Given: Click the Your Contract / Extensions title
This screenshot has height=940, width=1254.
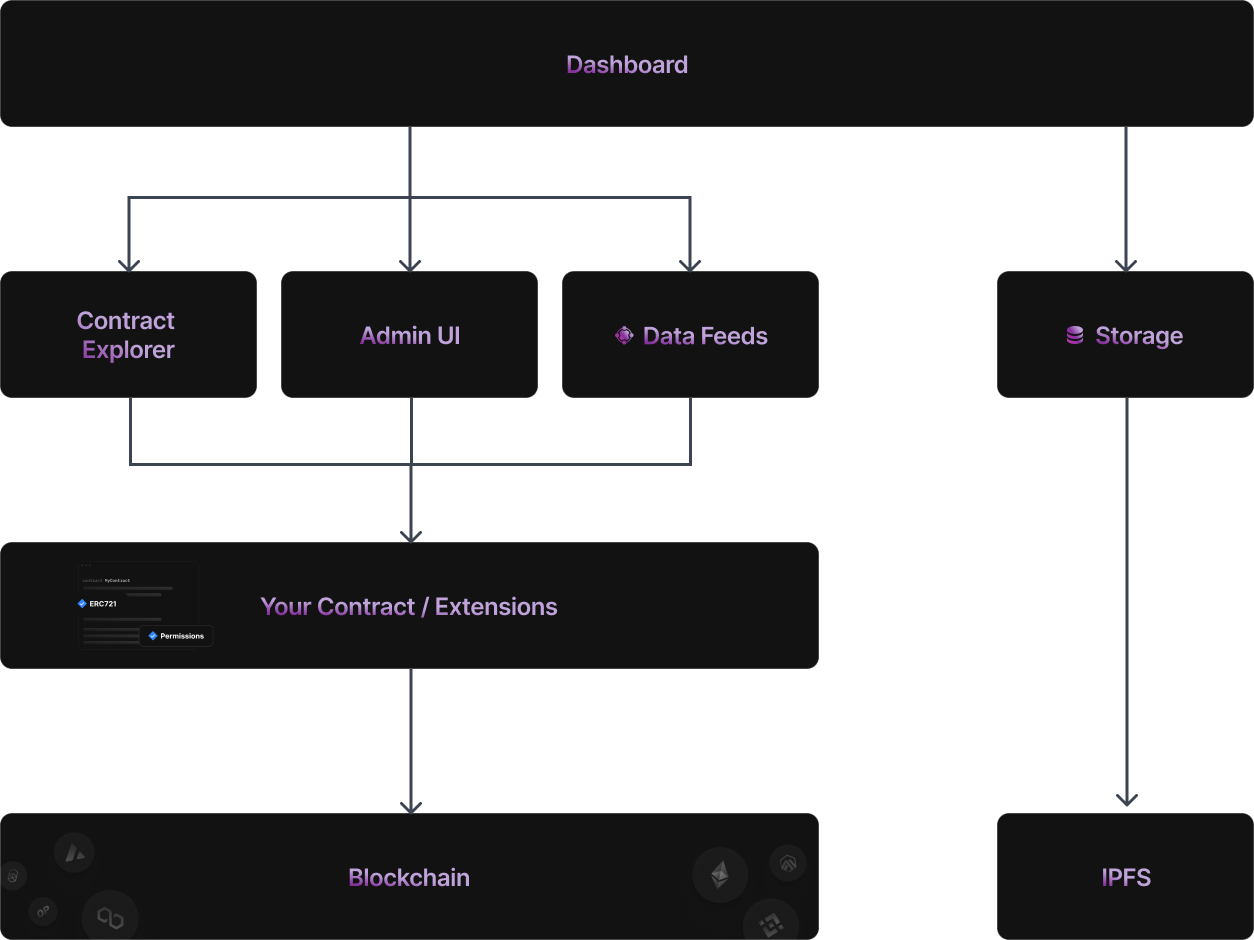Looking at the screenshot, I should point(409,607).
